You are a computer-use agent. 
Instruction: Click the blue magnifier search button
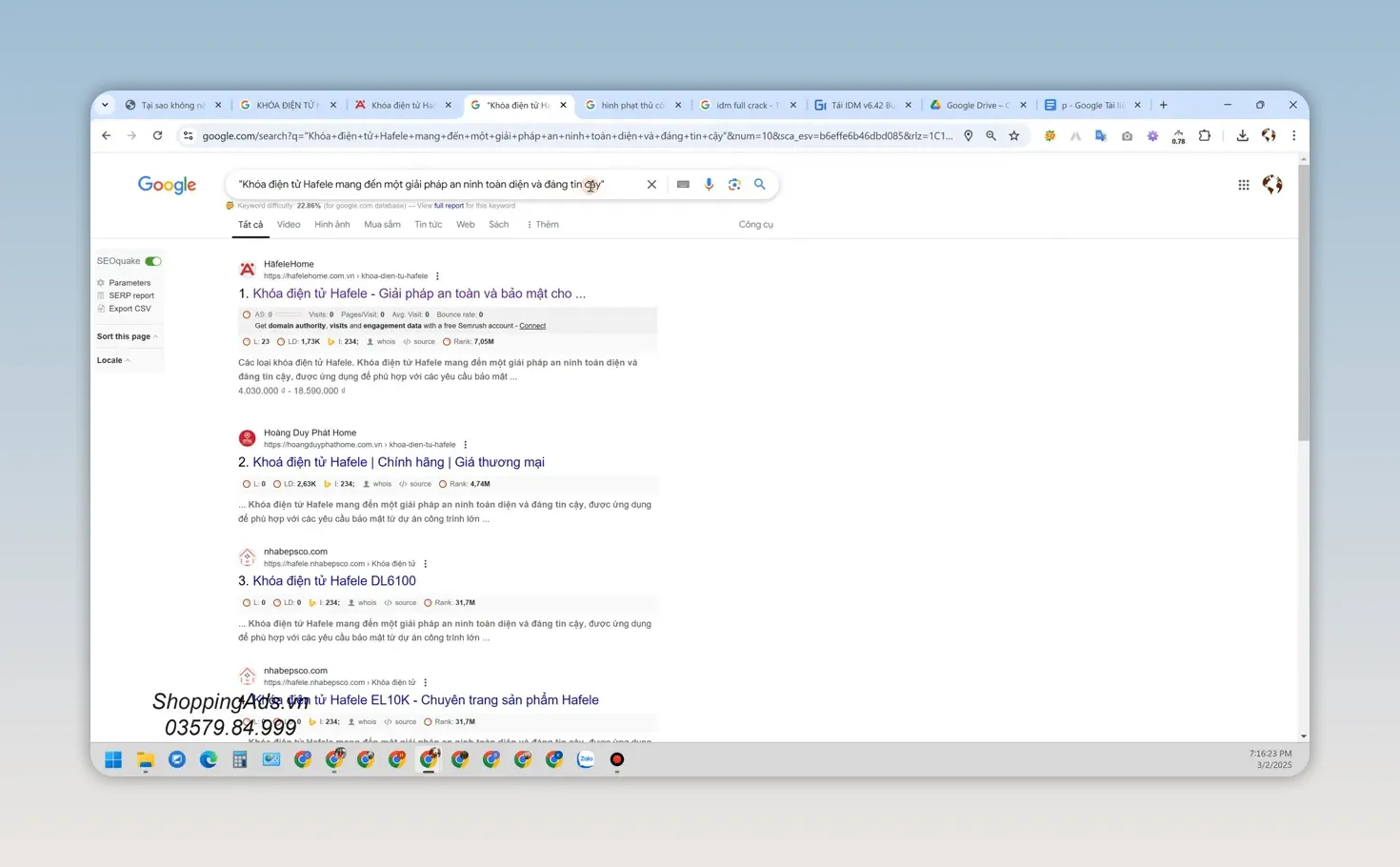tap(760, 185)
